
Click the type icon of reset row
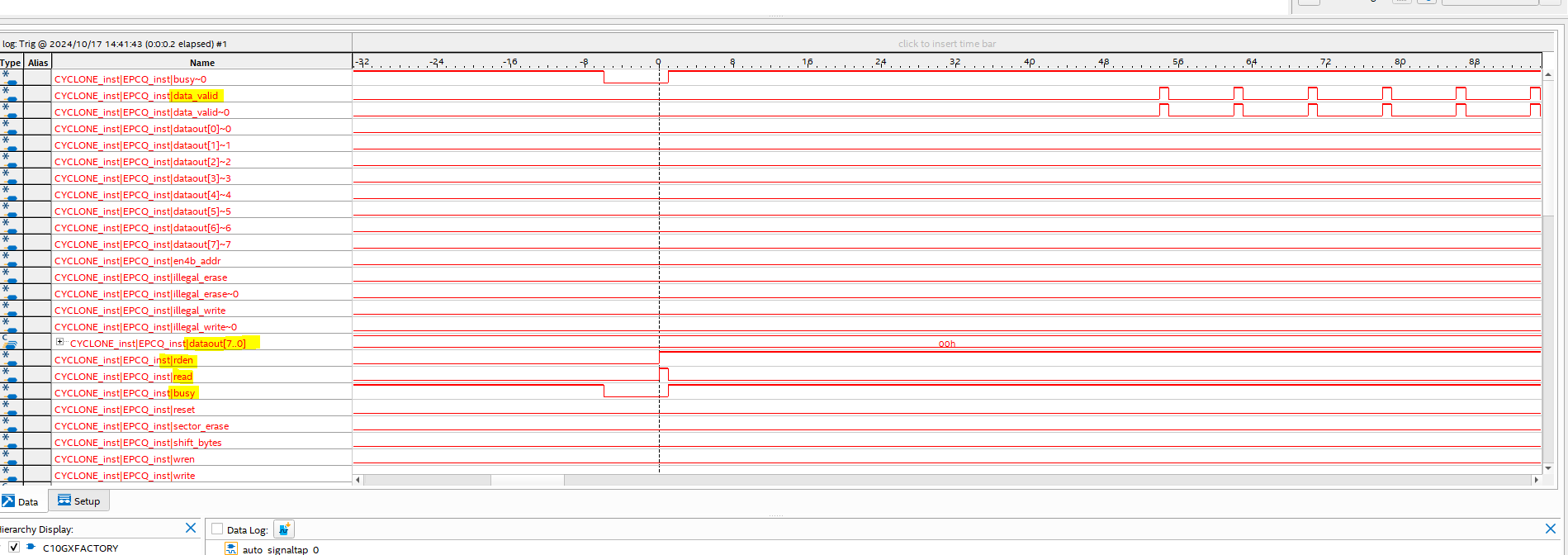[x=11, y=409]
